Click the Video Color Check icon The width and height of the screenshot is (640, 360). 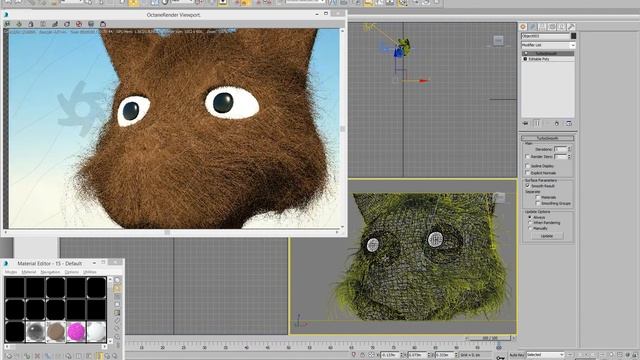pos(118,313)
